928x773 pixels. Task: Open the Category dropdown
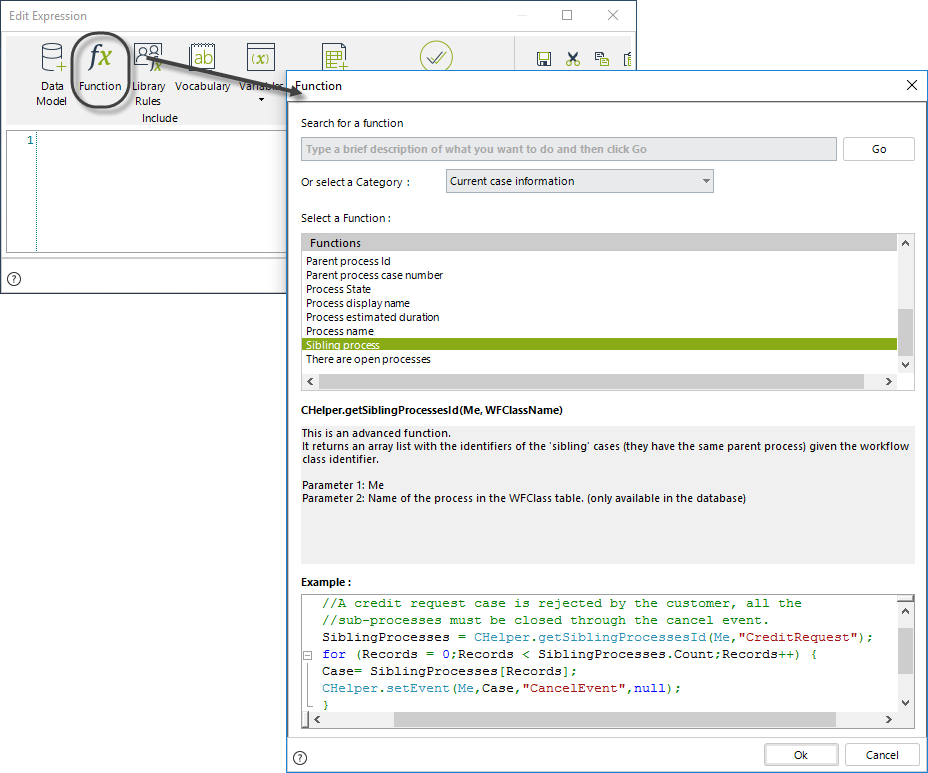click(x=579, y=181)
